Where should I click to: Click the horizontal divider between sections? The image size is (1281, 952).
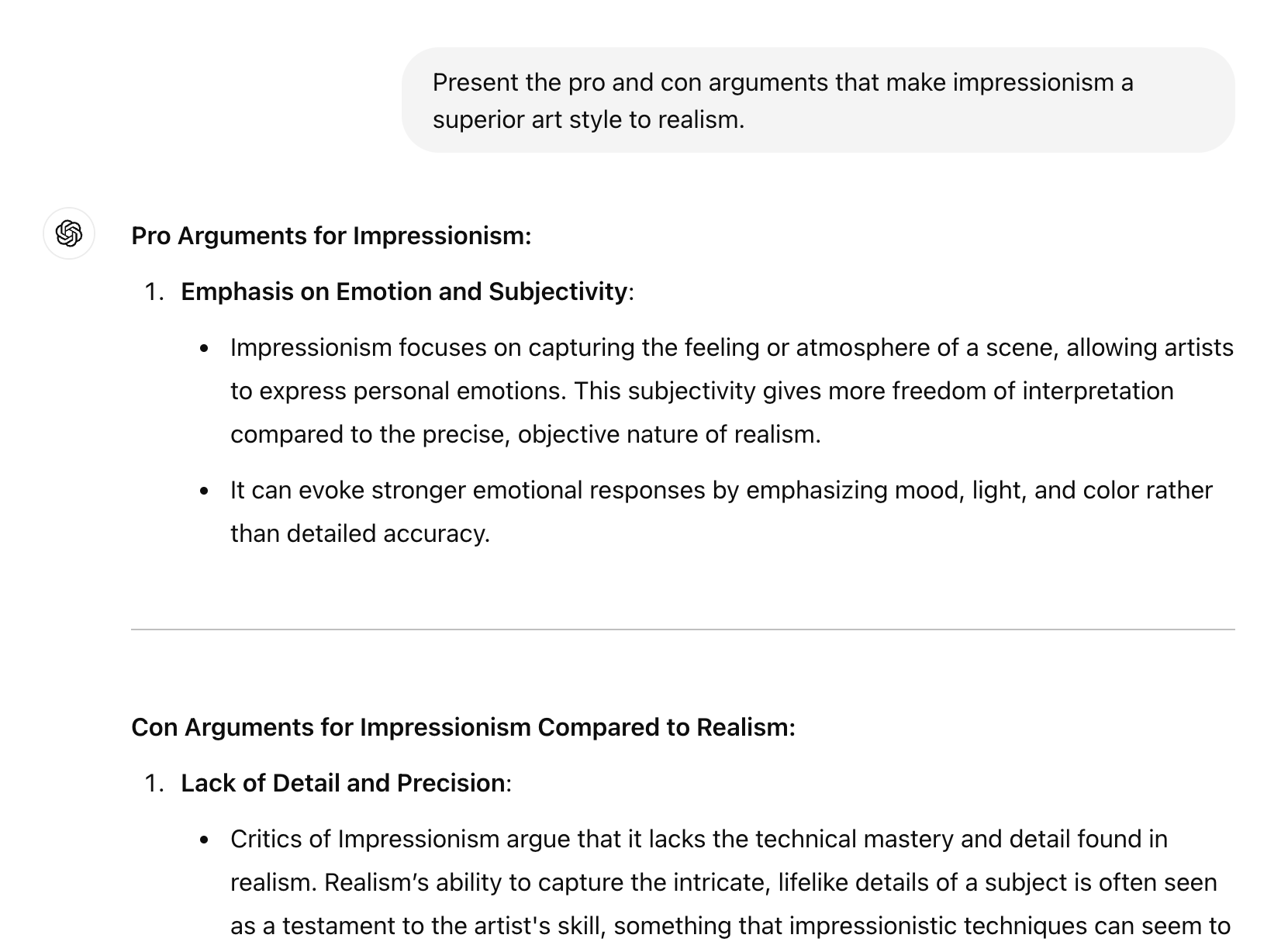coord(682,629)
